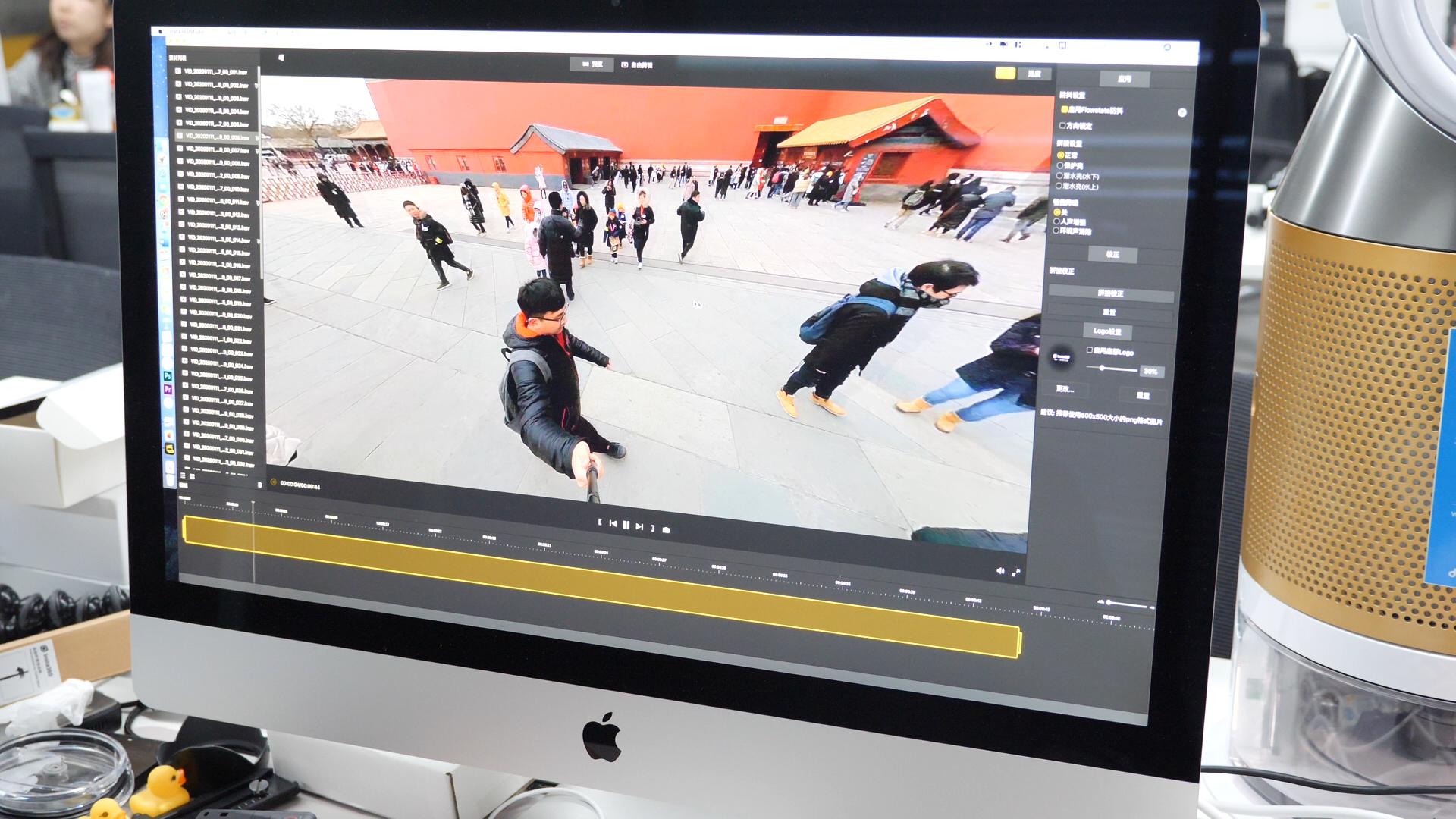Select the highlighted file ending in 006.insv
Screen dimensions: 1456x819
tap(216, 136)
